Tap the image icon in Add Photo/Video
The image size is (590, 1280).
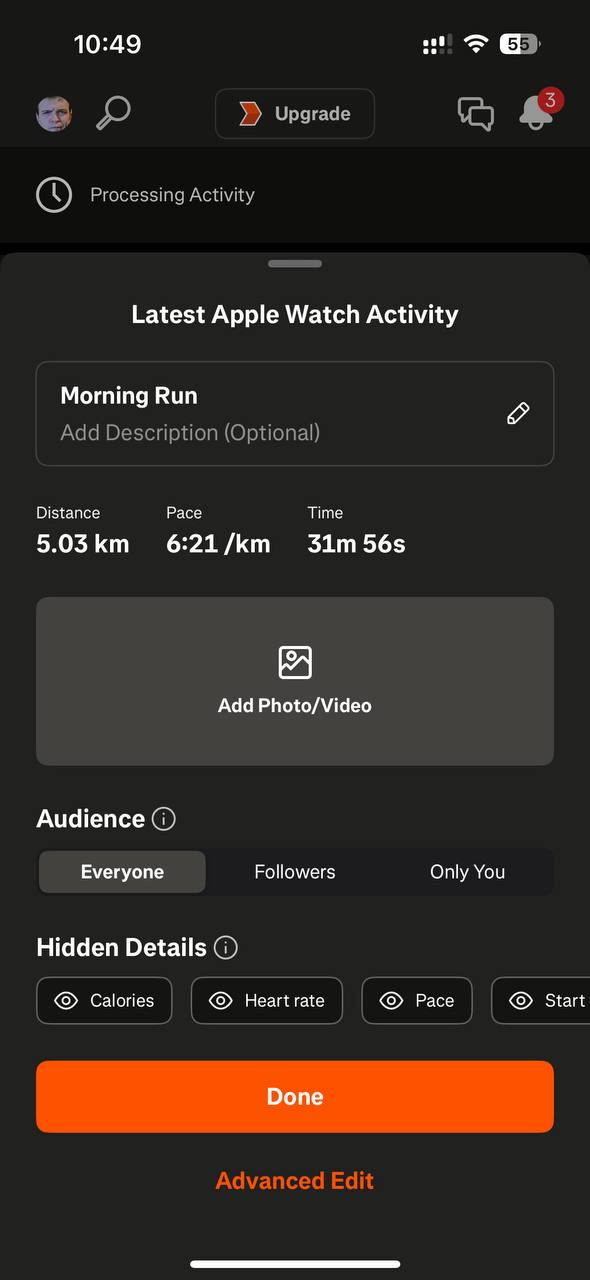(295, 662)
